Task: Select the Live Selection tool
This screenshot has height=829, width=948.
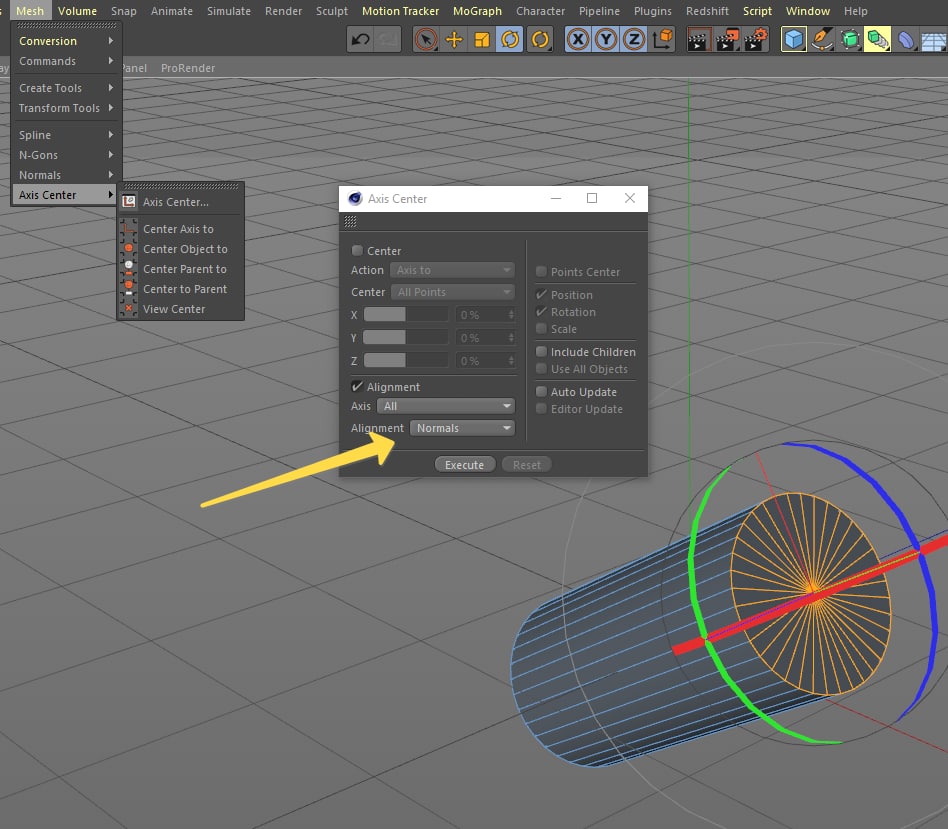Action: (426, 40)
